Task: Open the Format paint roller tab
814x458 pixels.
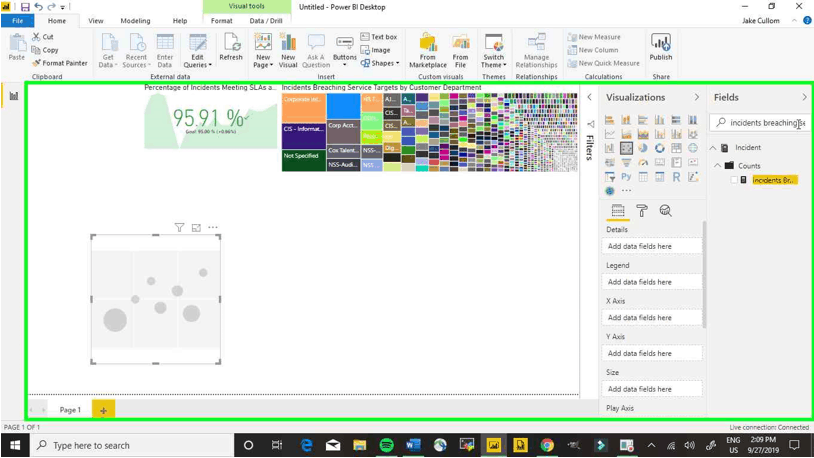Action: (x=642, y=210)
